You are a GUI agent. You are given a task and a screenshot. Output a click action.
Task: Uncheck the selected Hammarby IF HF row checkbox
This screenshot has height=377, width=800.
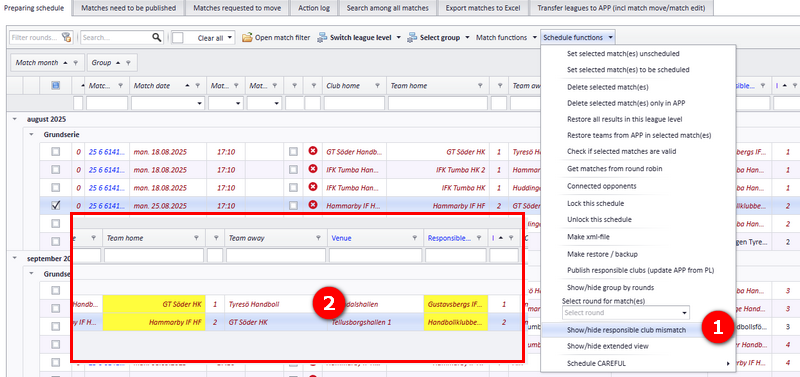tap(55, 206)
